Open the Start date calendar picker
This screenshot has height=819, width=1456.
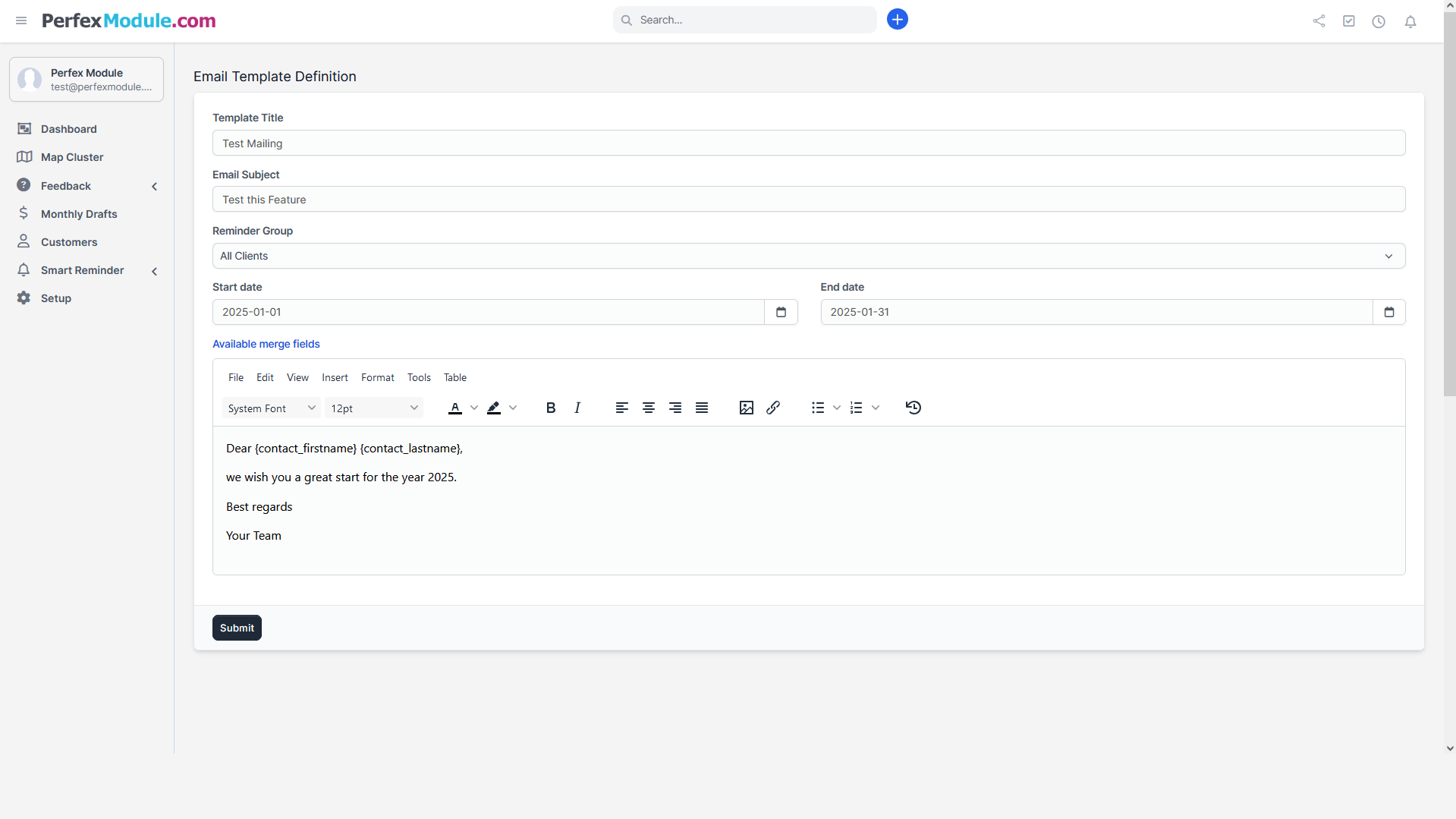781,312
